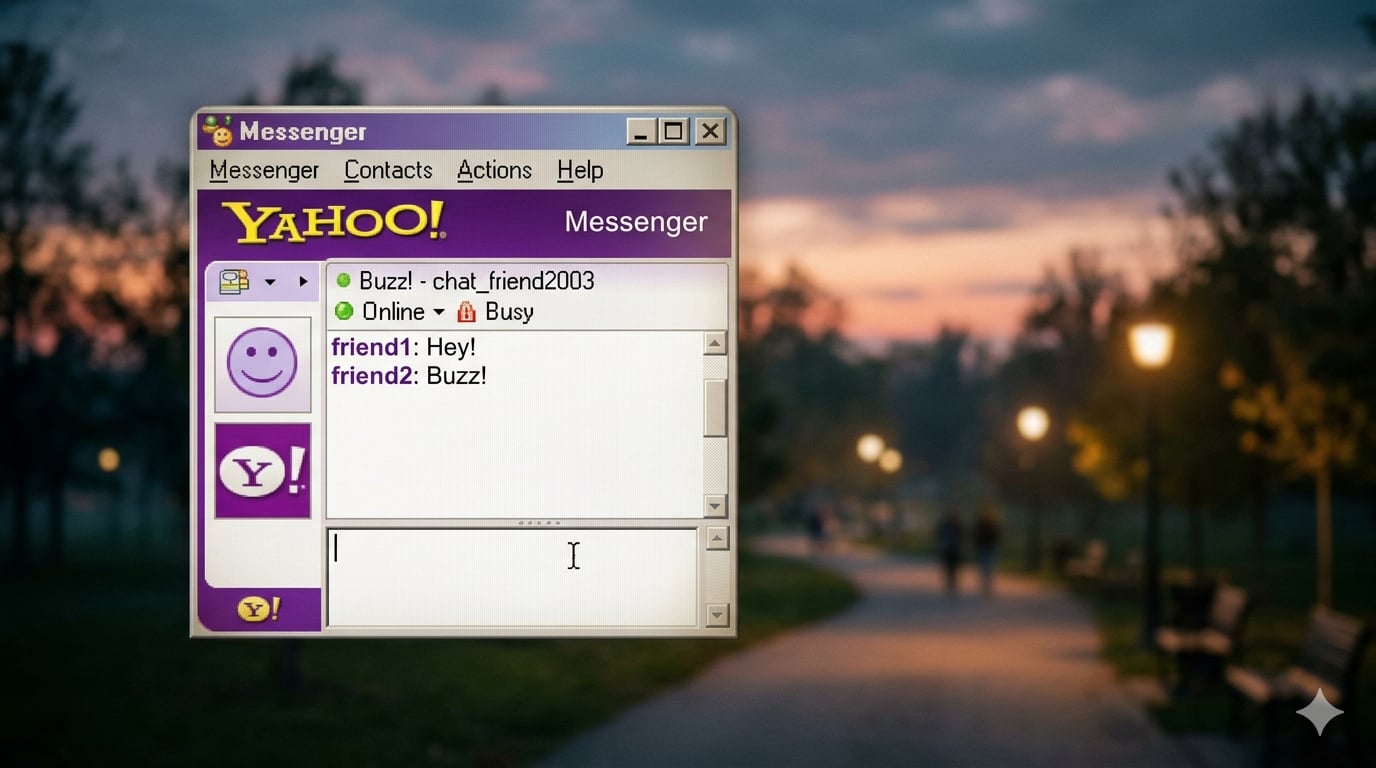This screenshot has height=768, width=1376.
Task: Open the Help menu
Action: (580, 171)
